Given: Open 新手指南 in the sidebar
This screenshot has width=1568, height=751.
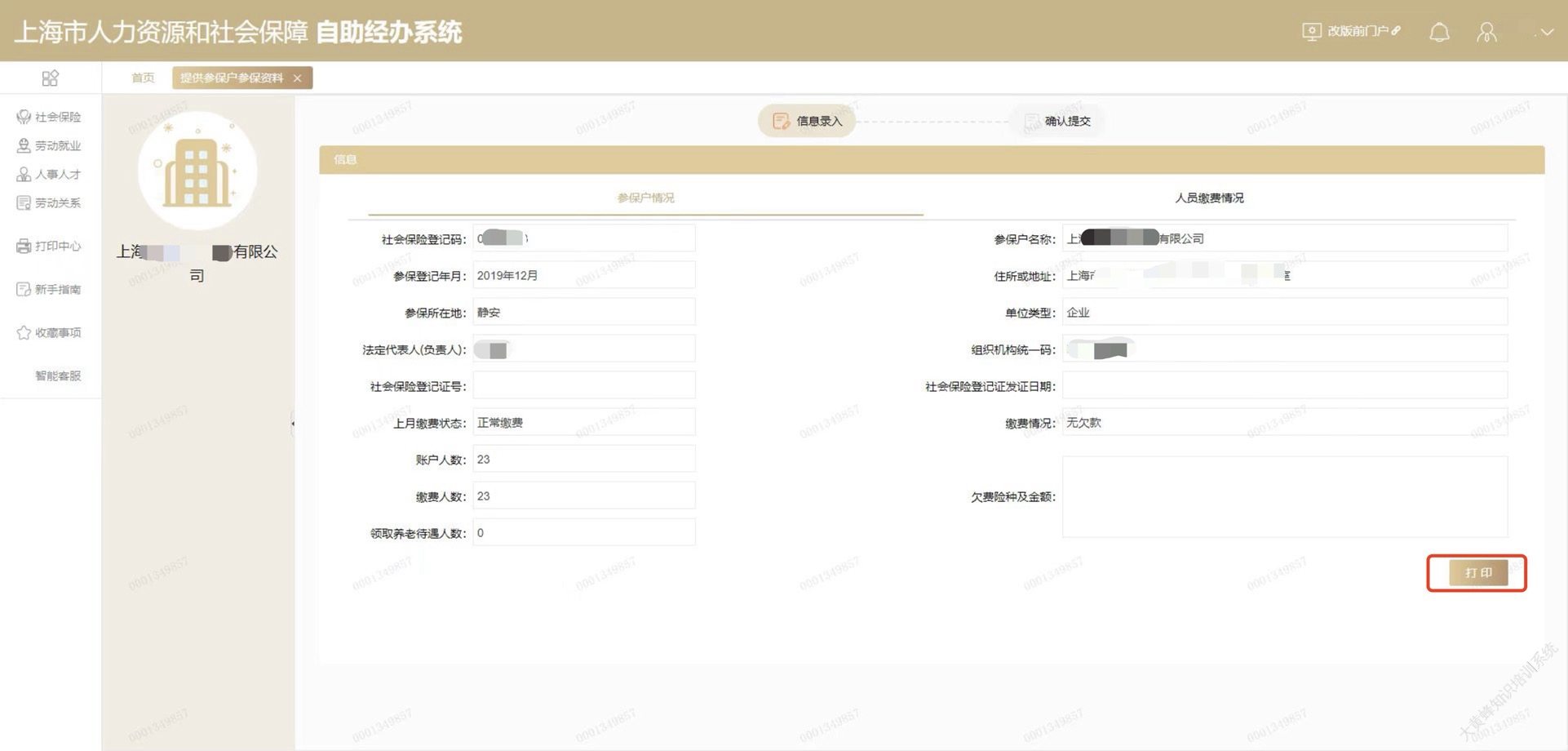Looking at the screenshot, I should point(49,289).
